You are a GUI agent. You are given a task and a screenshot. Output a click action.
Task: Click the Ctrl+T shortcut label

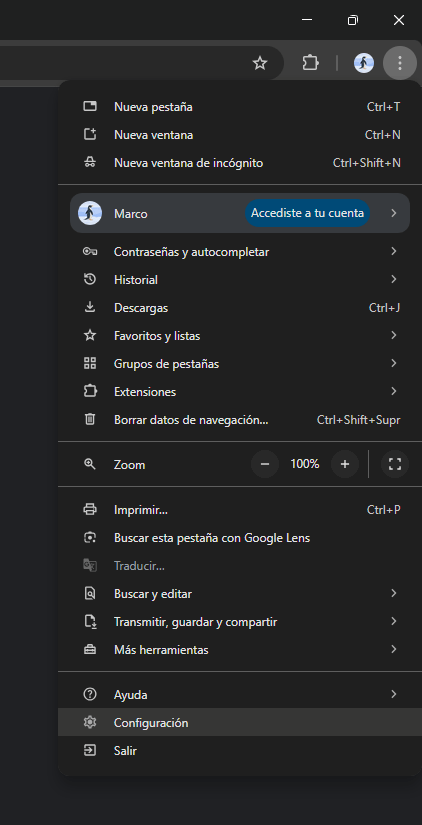pos(384,107)
